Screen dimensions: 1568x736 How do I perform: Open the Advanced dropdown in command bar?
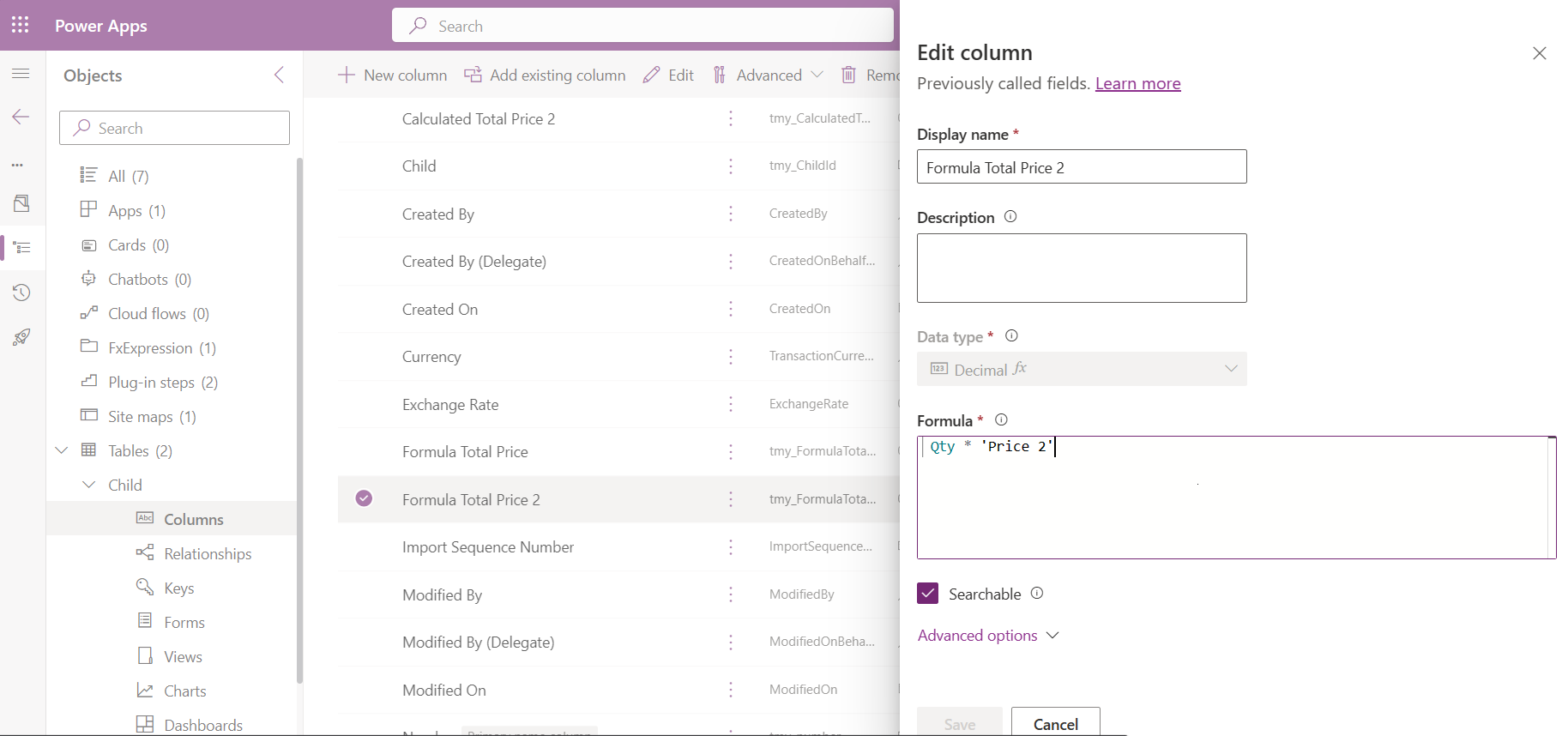tap(768, 75)
